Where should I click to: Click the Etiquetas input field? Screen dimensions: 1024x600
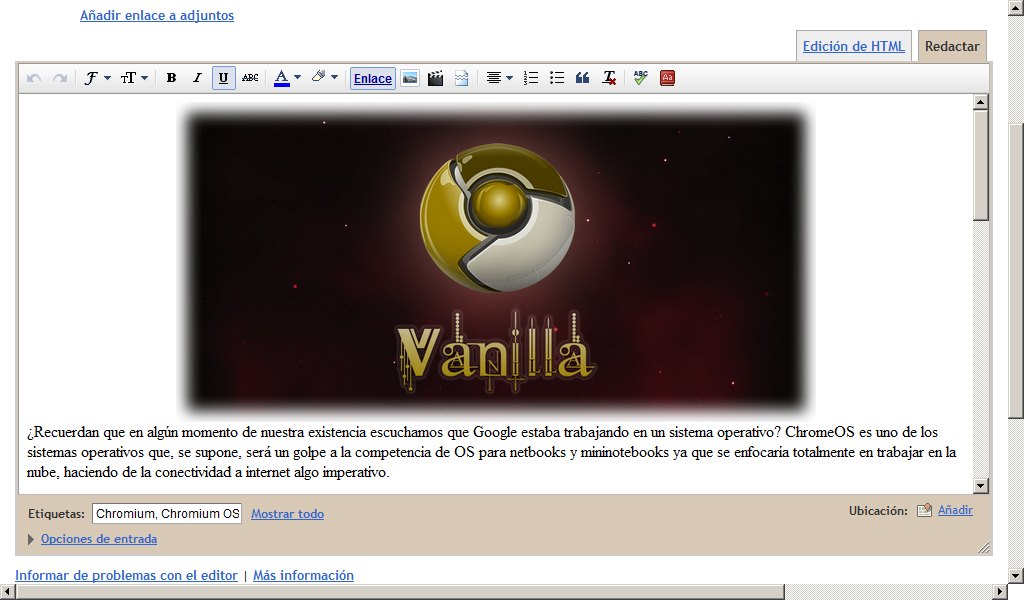pos(167,514)
